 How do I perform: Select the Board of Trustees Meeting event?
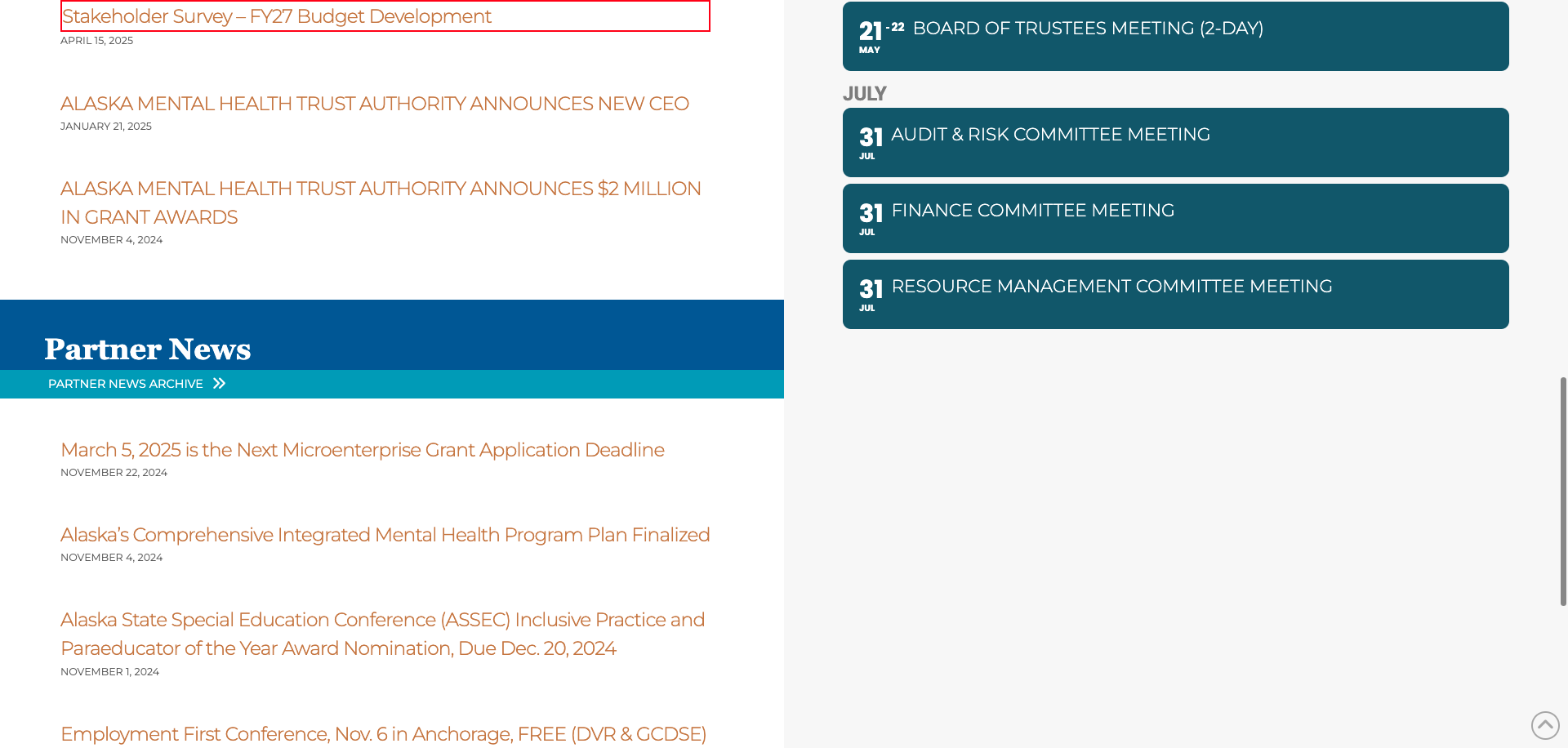(x=1088, y=29)
